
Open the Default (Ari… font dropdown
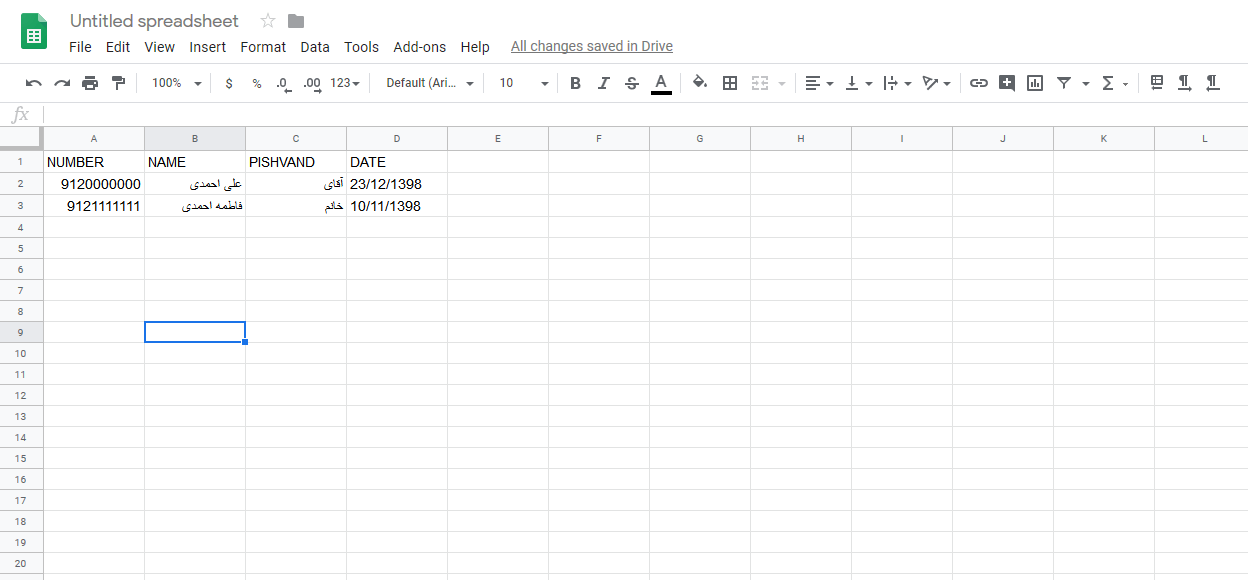[430, 83]
